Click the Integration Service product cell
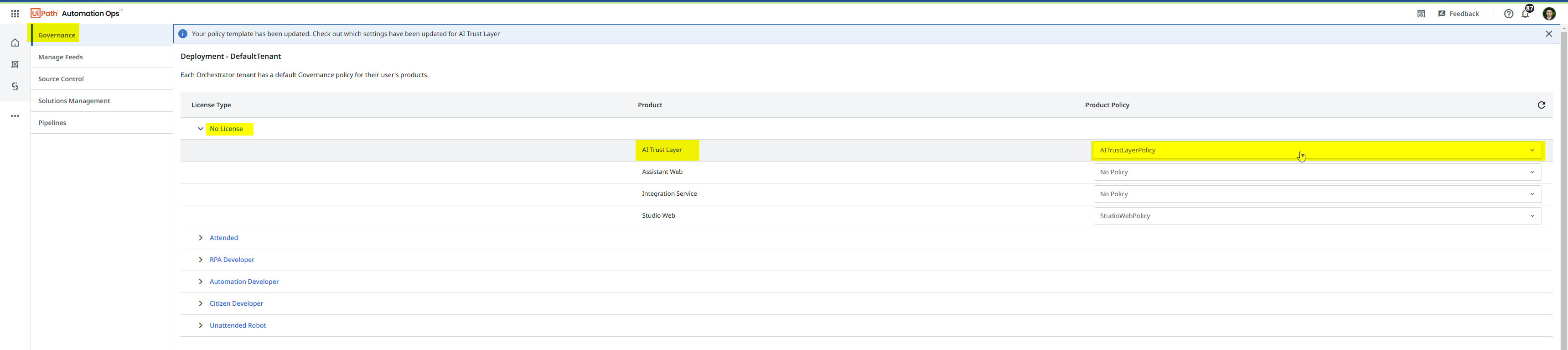This screenshot has height=350, width=1568. [x=669, y=194]
